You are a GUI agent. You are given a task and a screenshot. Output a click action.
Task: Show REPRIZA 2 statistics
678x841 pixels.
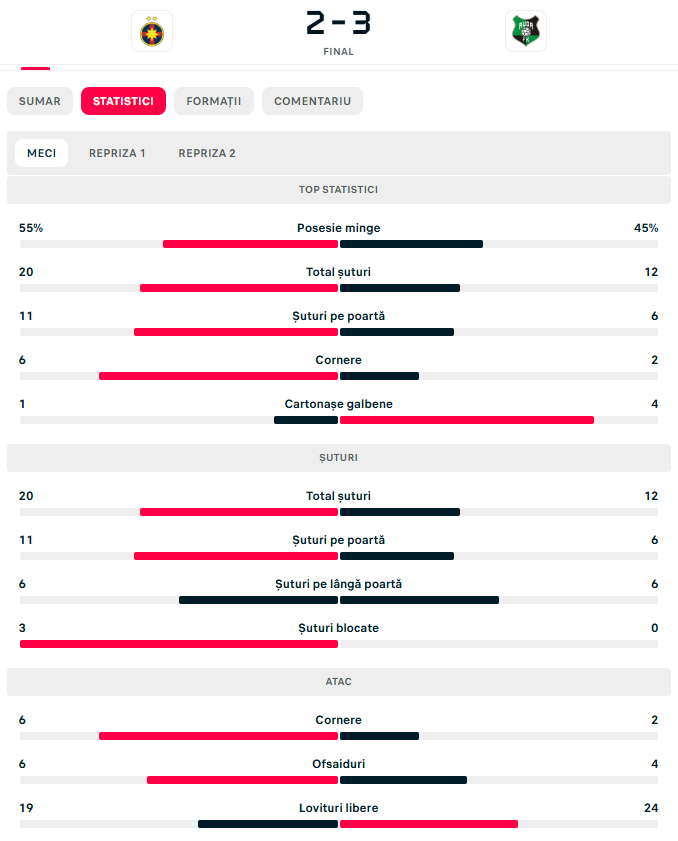click(207, 153)
